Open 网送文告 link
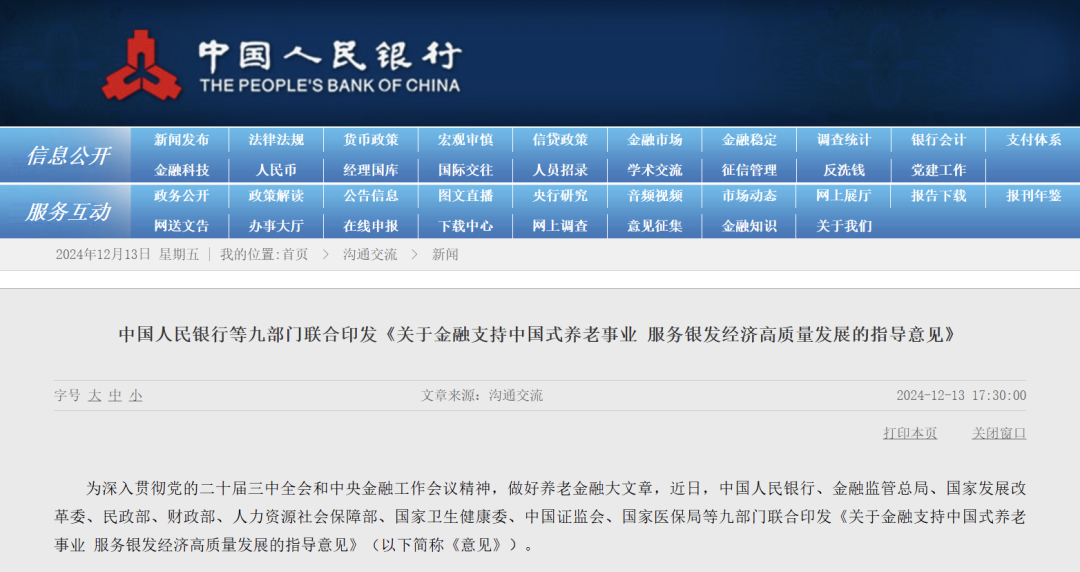 click(x=181, y=226)
